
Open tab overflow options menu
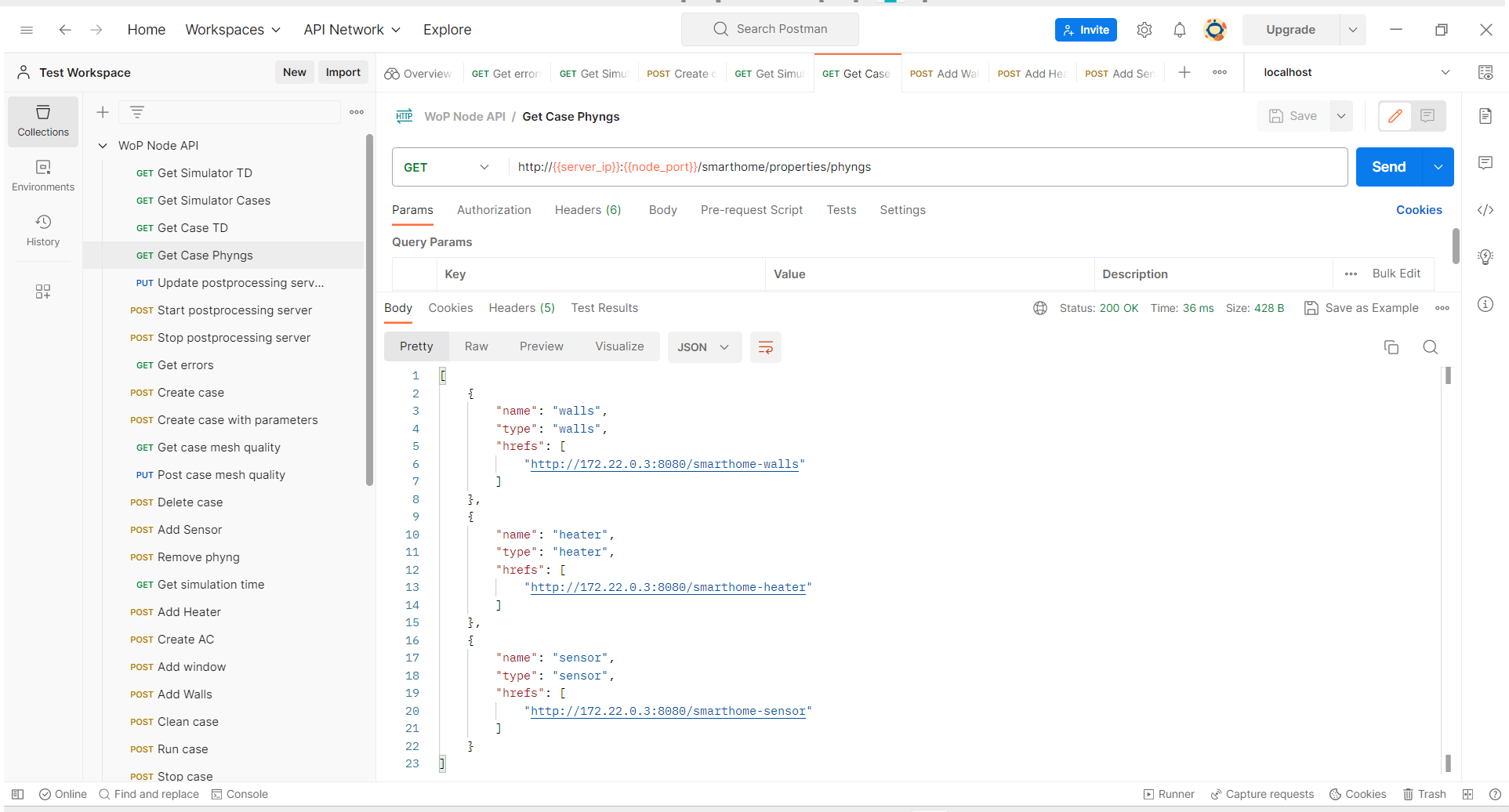click(1220, 72)
